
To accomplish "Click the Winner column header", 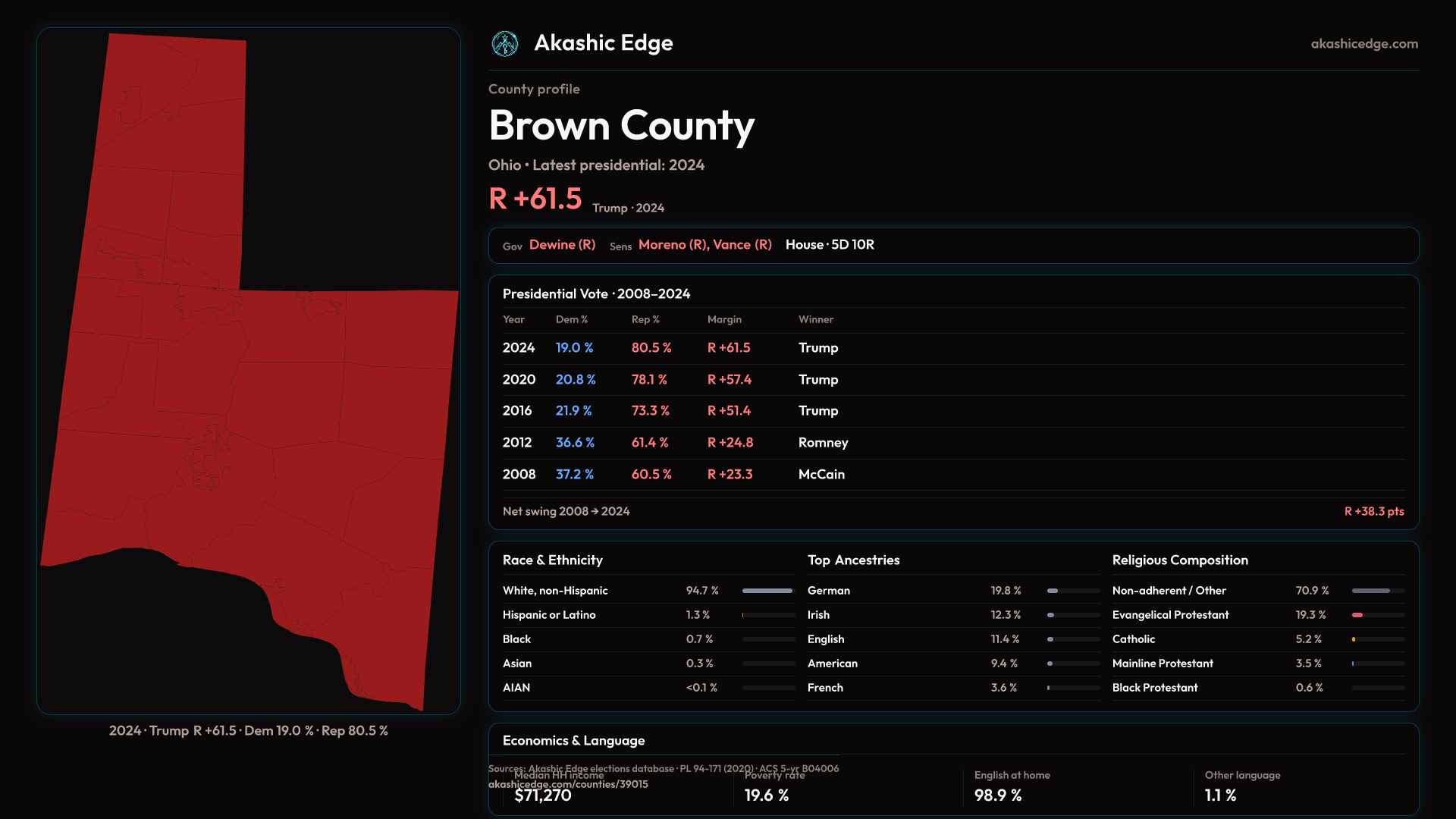I will [x=815, y=320].
